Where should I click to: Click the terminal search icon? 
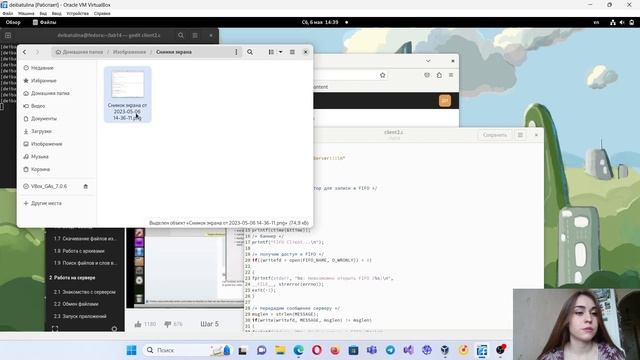pyautogui.click(x=181, y=36)
